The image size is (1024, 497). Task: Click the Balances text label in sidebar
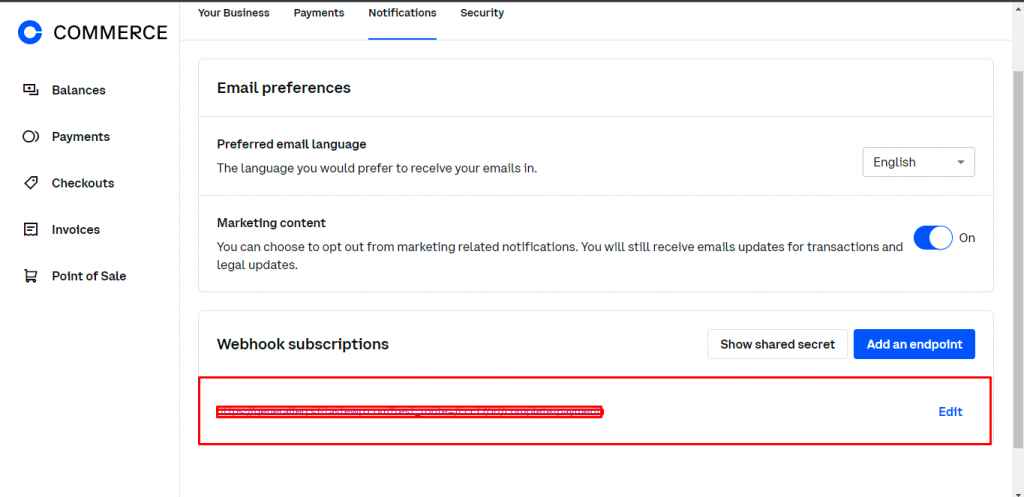(79, 90)
